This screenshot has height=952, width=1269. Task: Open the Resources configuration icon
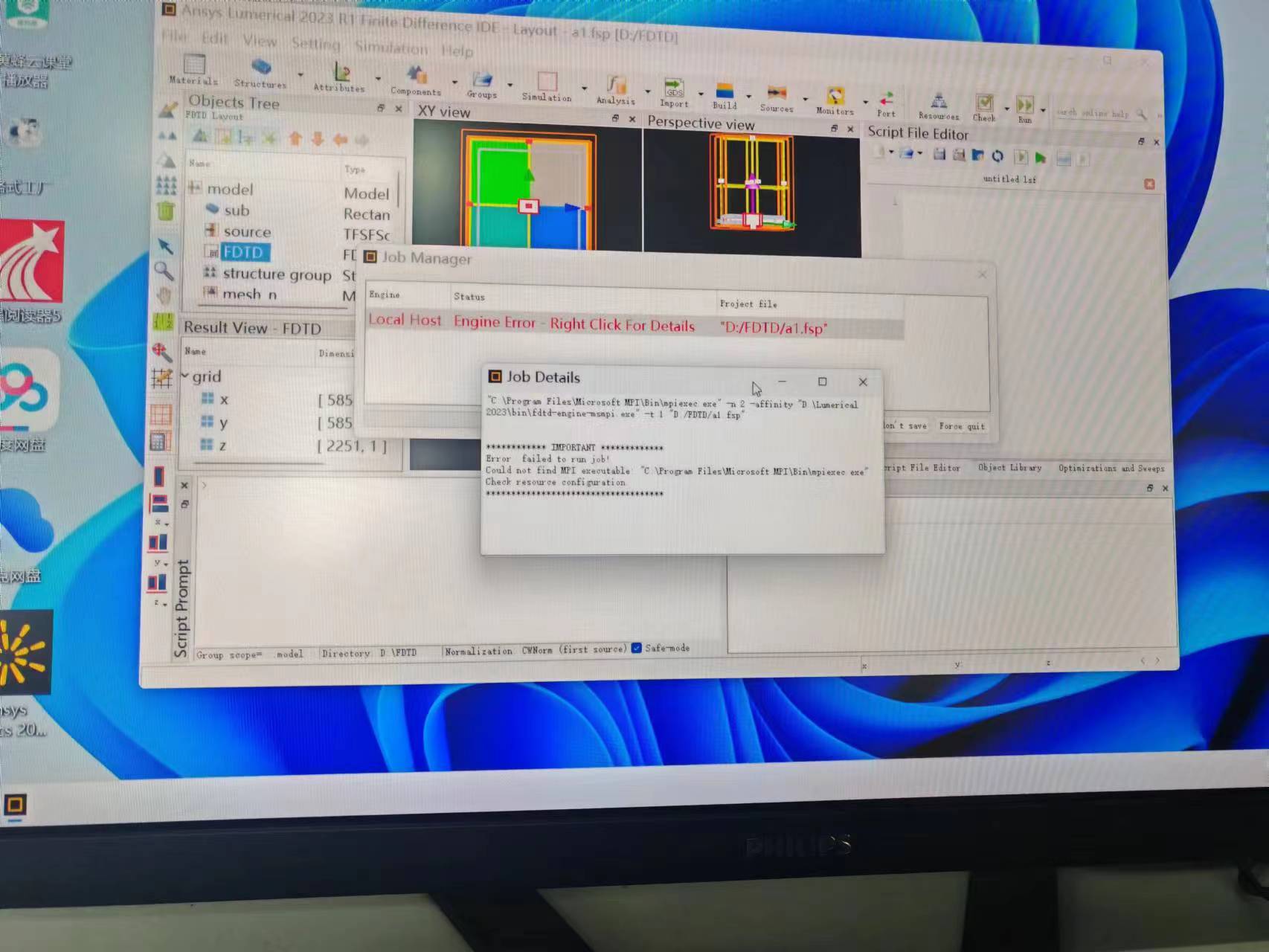[939, 101]
